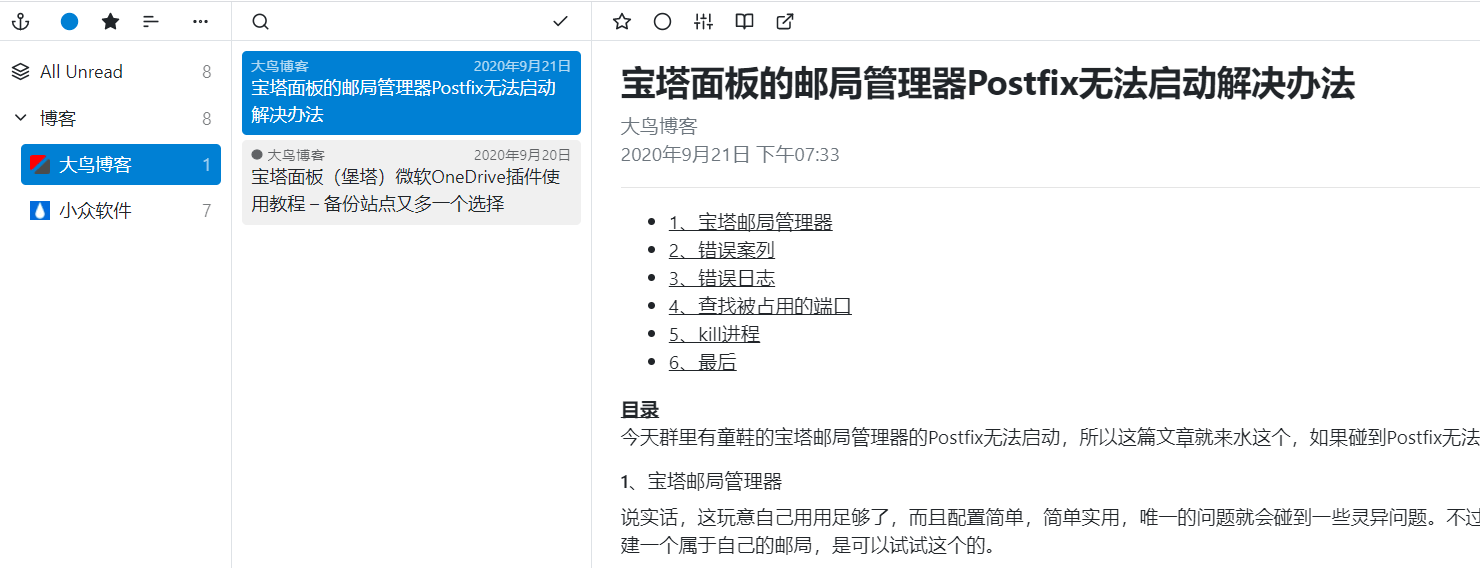Show starred articles with the filled star
This screenshot has width=1480, height=568.
click(x=111, y=21)
